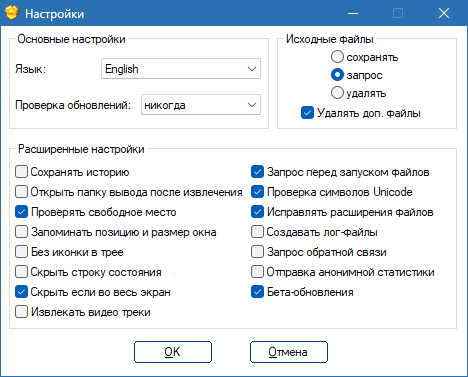Uncheck Проверять свободное место
The image size is (468, 377).
click(x=21, y=212)
